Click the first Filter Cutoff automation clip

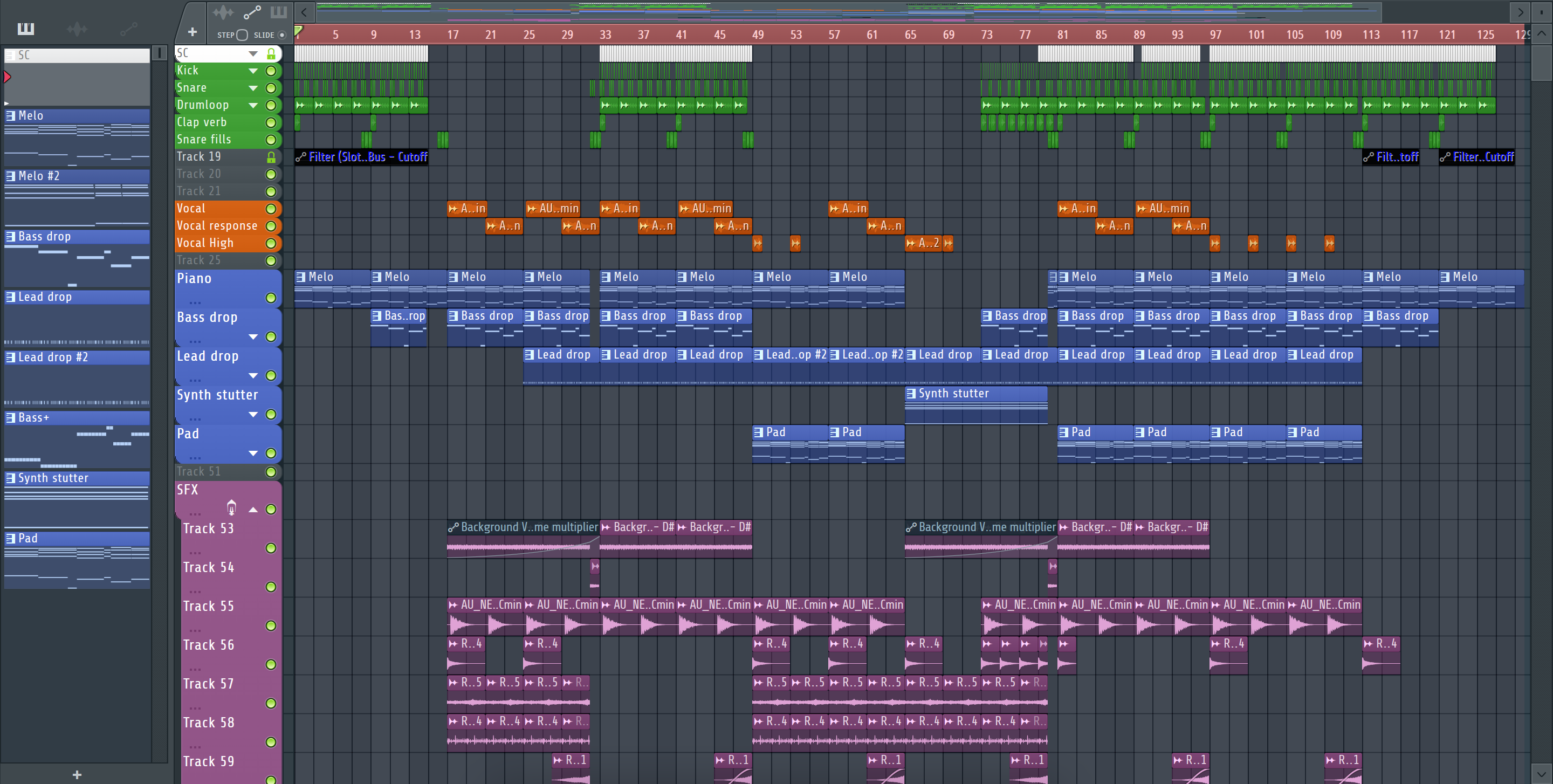click(362, 157)
